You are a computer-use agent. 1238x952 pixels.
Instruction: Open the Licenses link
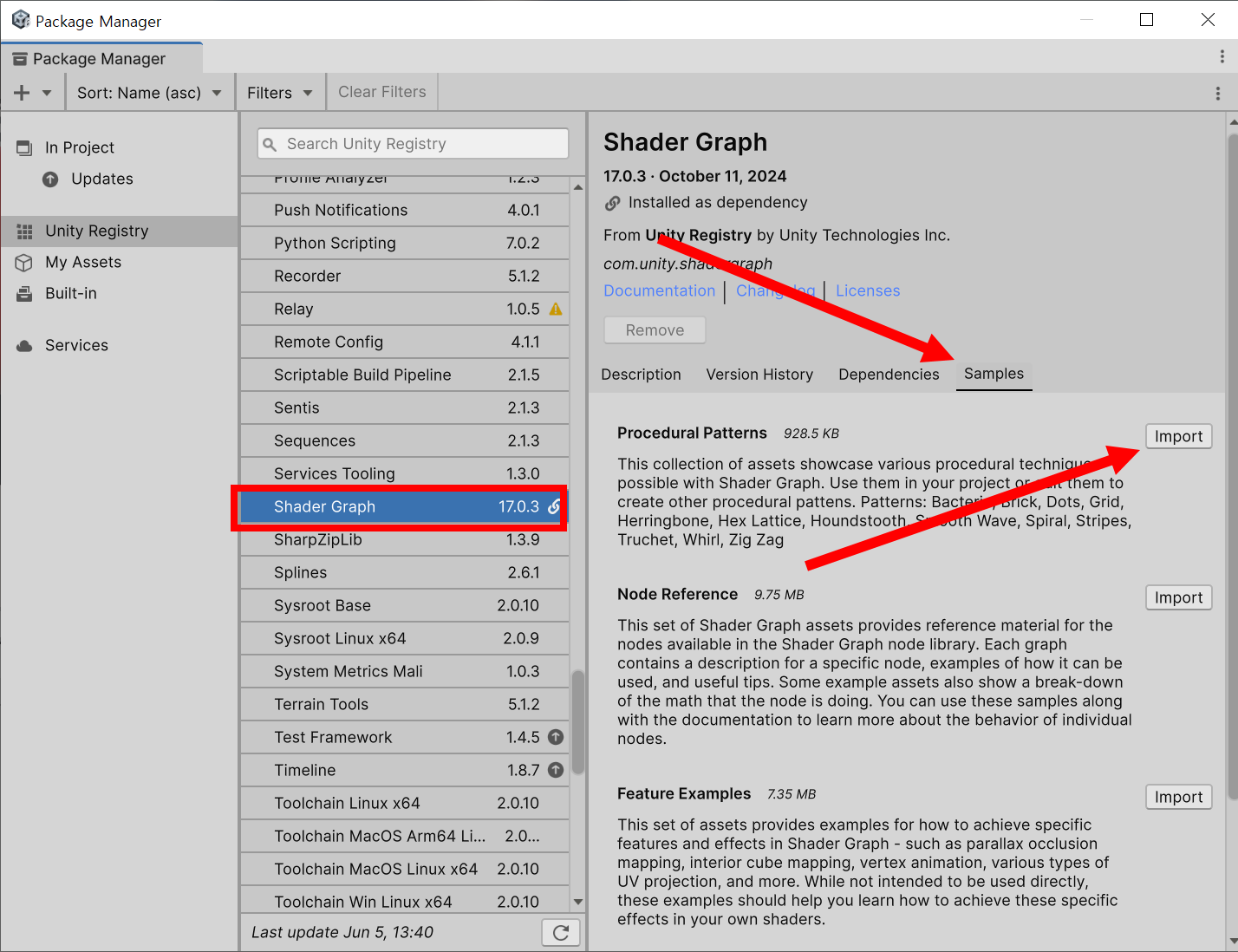click(868, 290)
